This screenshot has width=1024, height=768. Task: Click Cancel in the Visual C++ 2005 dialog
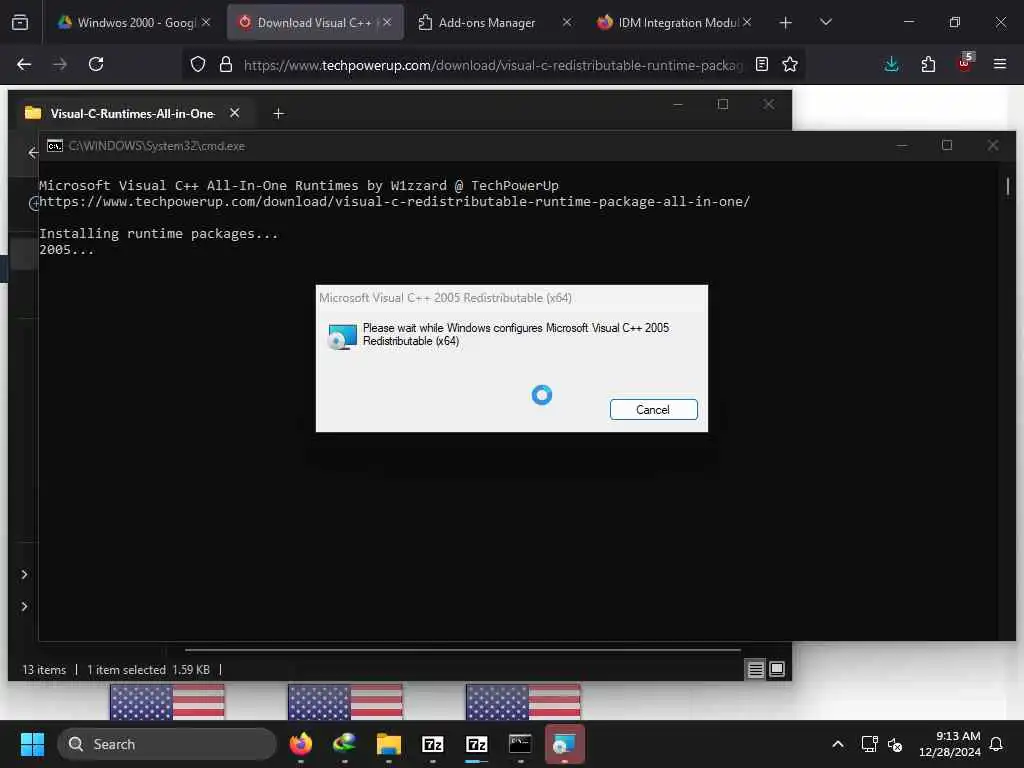(x=653, y=409)
